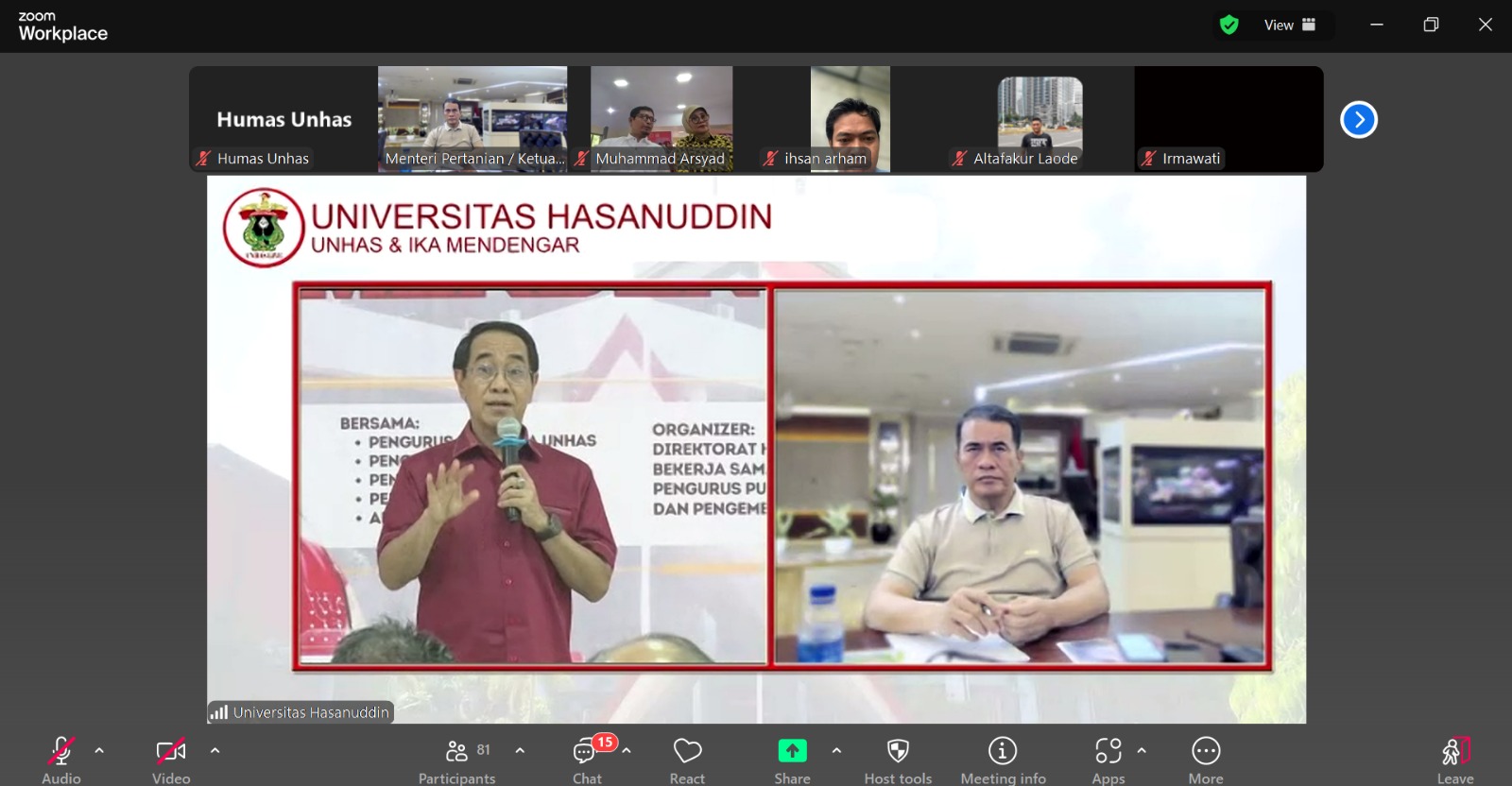Open Host tools shield
Viewport: 1512px width, 786px height.
click(x=898, y=760)
